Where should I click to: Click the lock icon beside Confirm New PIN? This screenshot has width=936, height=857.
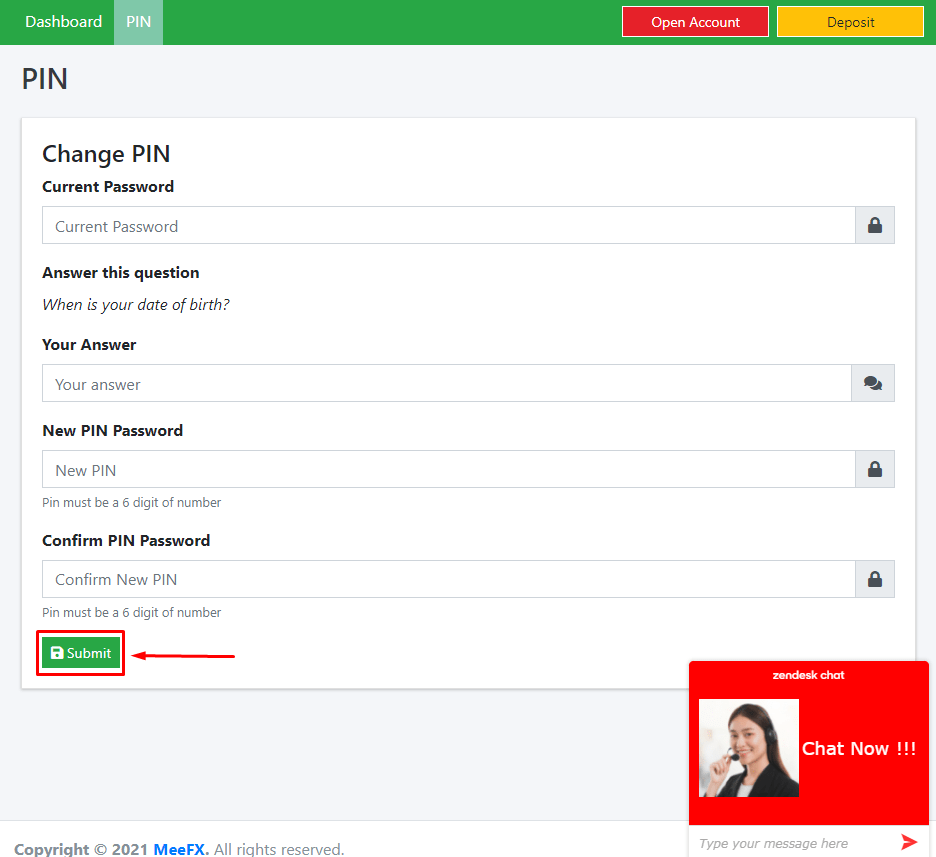(x=873, y=579)
